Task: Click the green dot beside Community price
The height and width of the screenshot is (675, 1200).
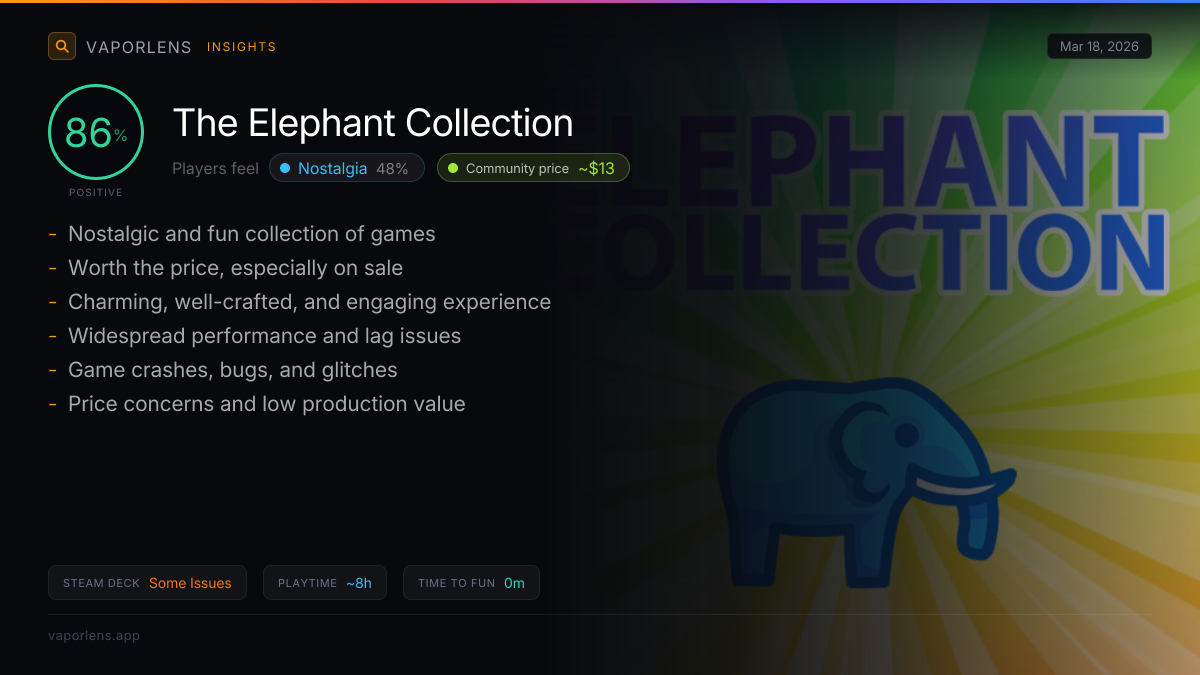Action: 453,168
